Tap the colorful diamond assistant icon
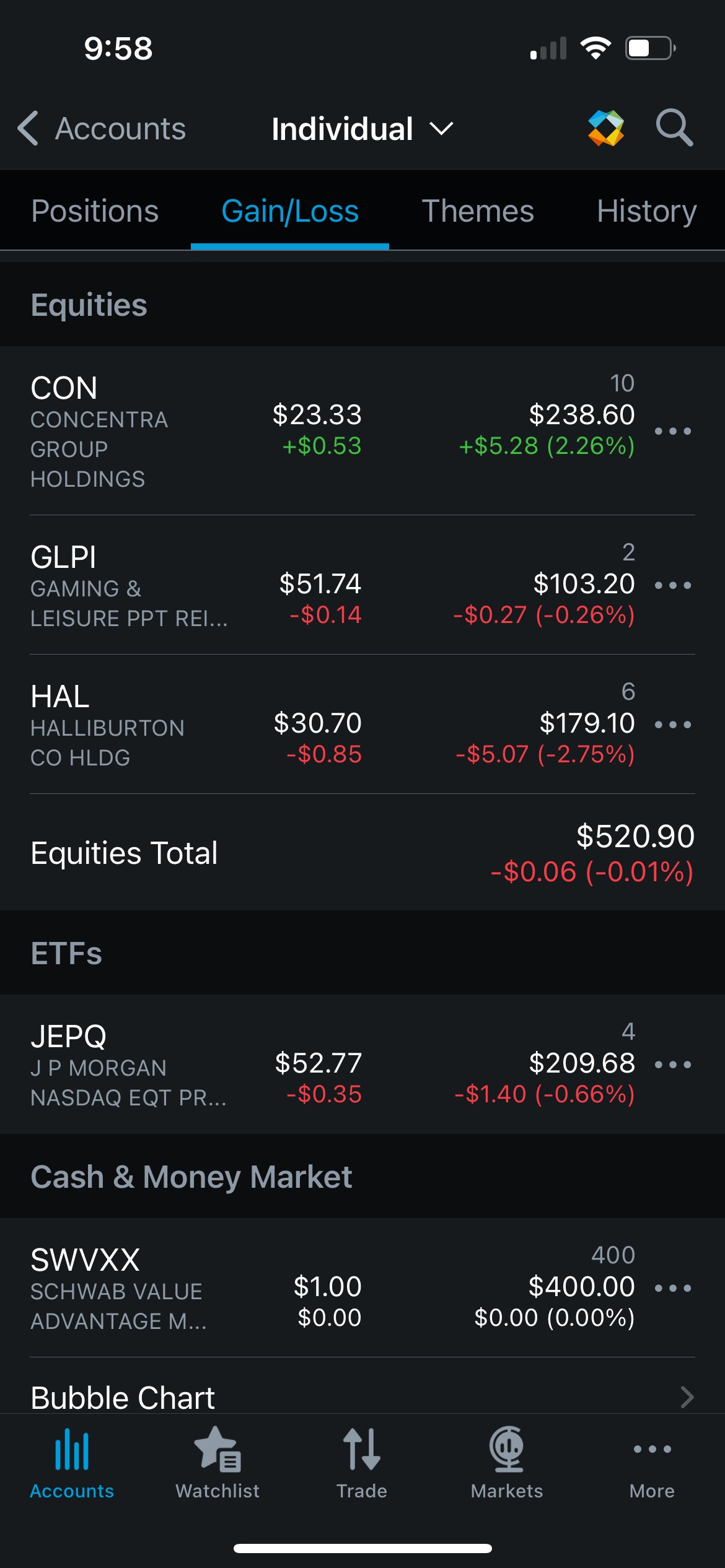This screenshot has width=725, height=1568. [605, 128]
